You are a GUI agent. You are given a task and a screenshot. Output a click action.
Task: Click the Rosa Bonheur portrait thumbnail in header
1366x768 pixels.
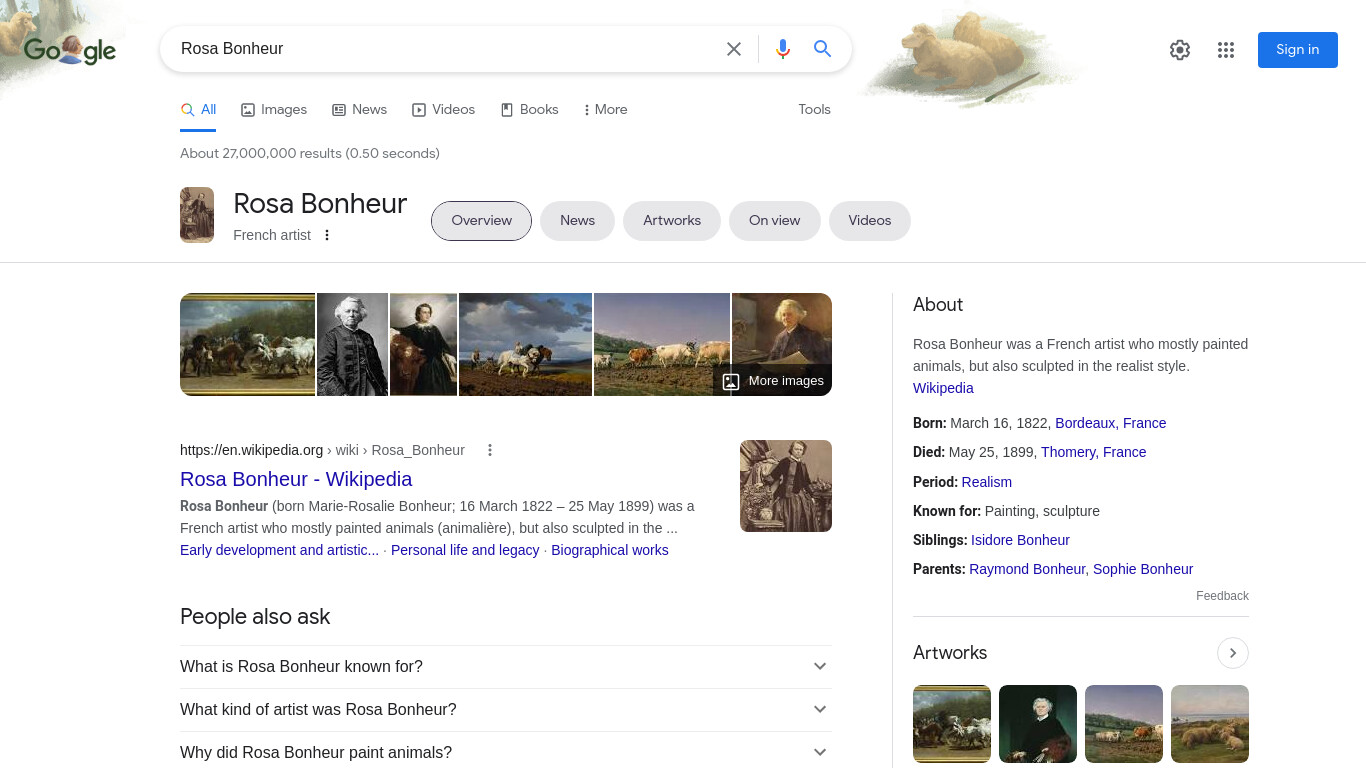click(197, 215)
